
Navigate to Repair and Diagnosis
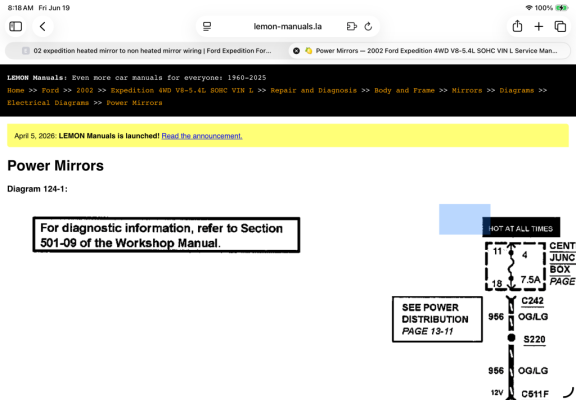[x=313, y=90]
